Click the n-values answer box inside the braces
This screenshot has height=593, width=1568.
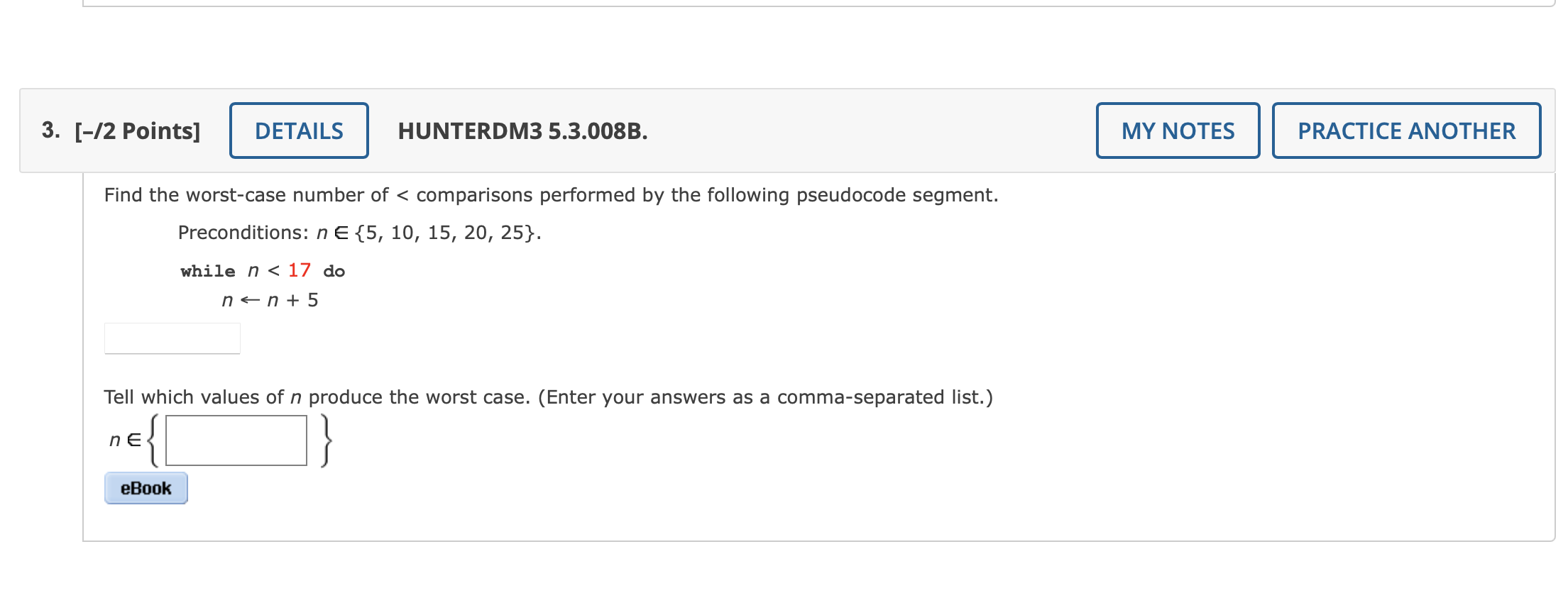click(234, 440)
